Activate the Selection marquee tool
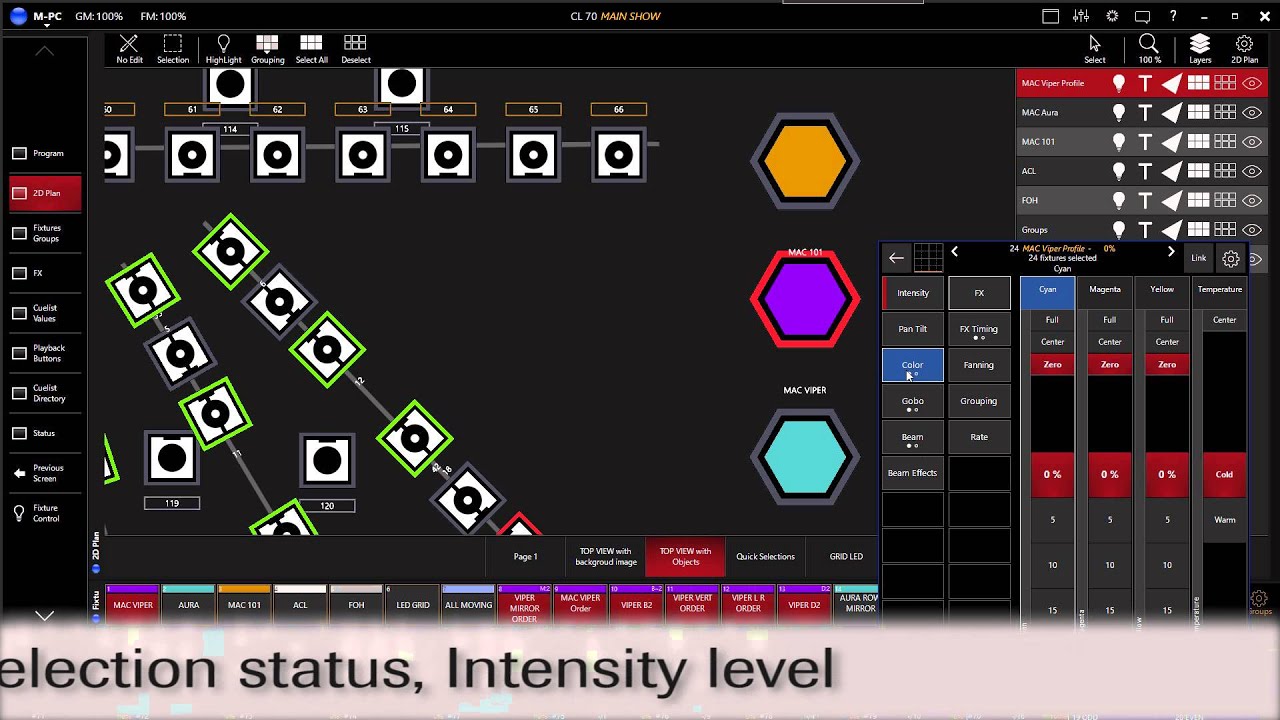 click(x=172, y=48)
